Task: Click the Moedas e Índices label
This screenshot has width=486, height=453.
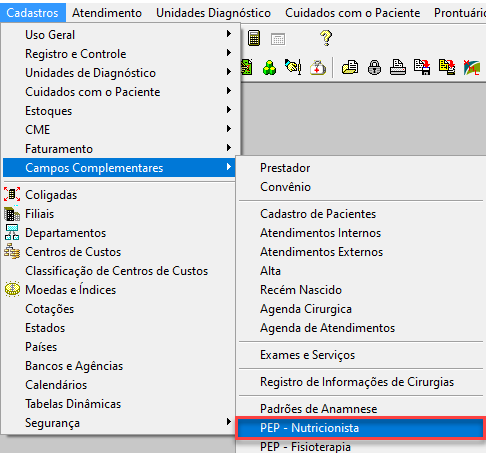Action: tap(71, 290)
